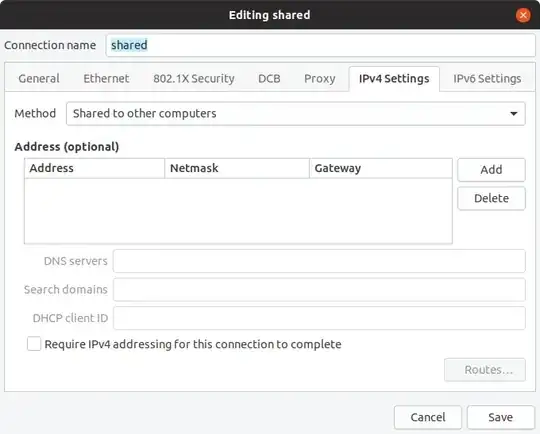Open the DCB tab
Viewport: 540px width, 434px height.
(x=269, y=79)
